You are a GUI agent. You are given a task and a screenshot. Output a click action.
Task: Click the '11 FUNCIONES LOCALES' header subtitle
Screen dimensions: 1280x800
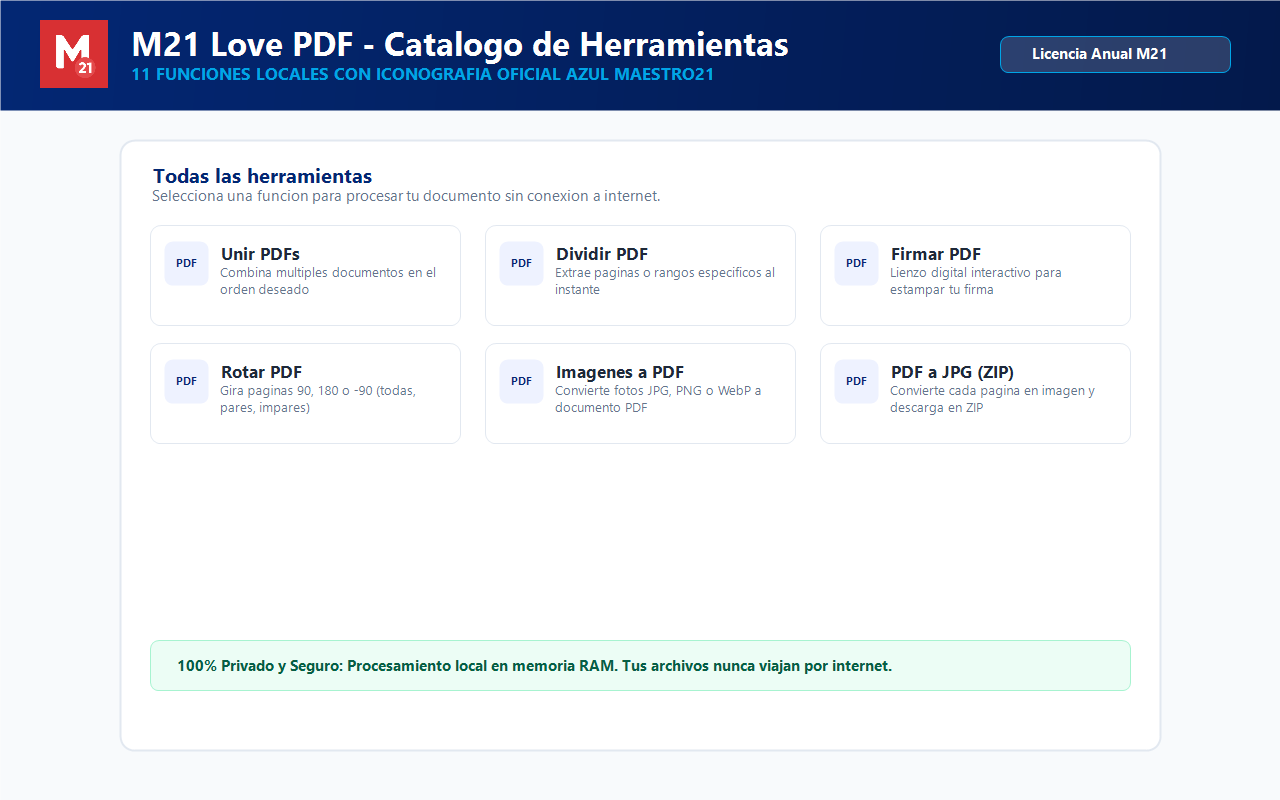tap(423, 74)
